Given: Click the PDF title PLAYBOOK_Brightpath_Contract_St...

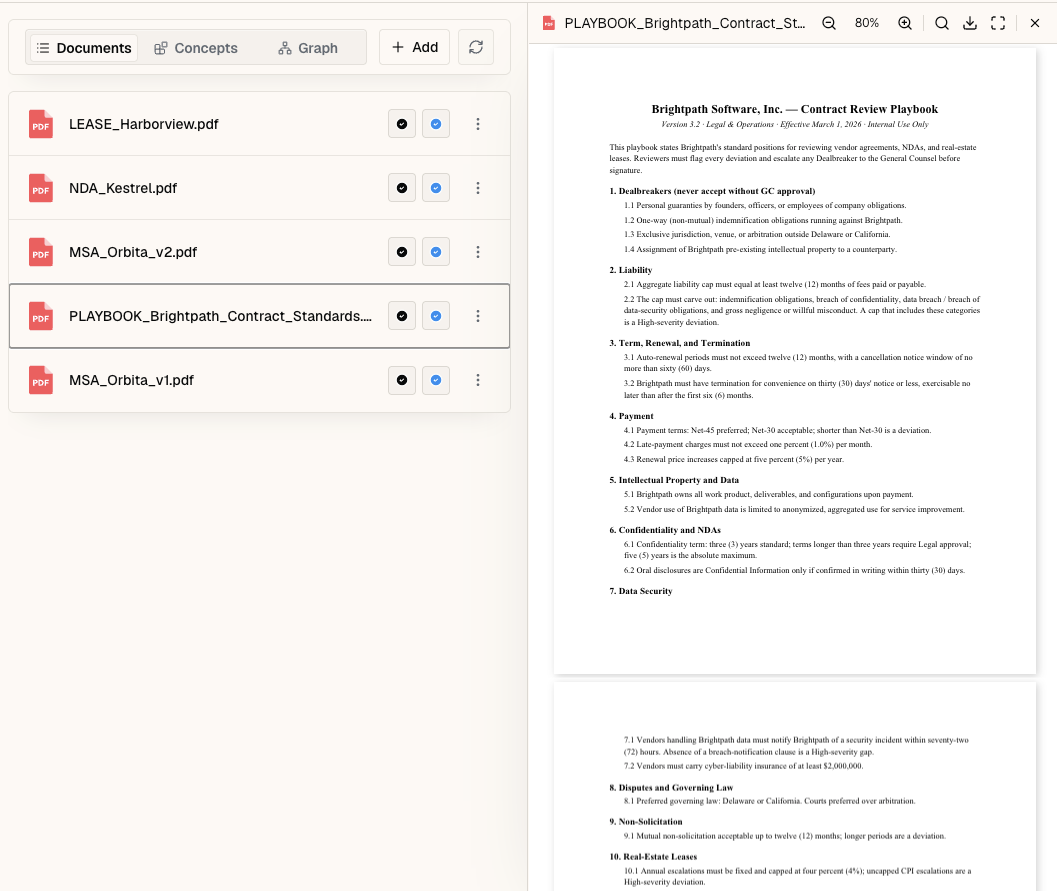Looking at the screenshot, I should click(x=685, y=23).
